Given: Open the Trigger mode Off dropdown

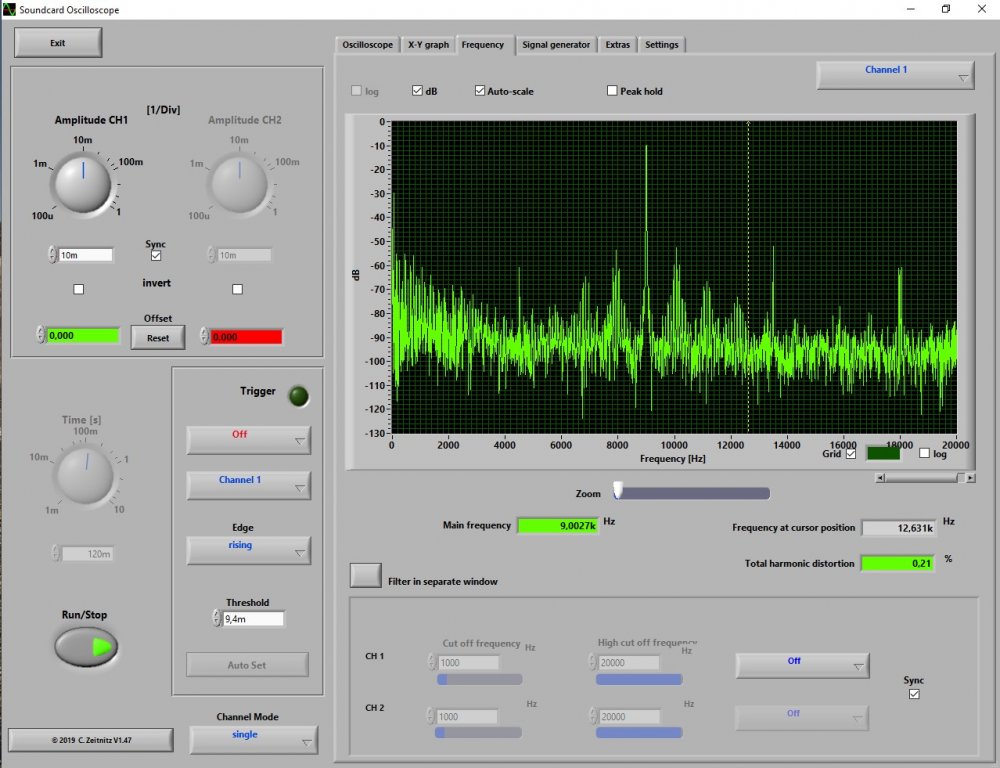Looking at the screenshot, I should [x=248, y=440].
